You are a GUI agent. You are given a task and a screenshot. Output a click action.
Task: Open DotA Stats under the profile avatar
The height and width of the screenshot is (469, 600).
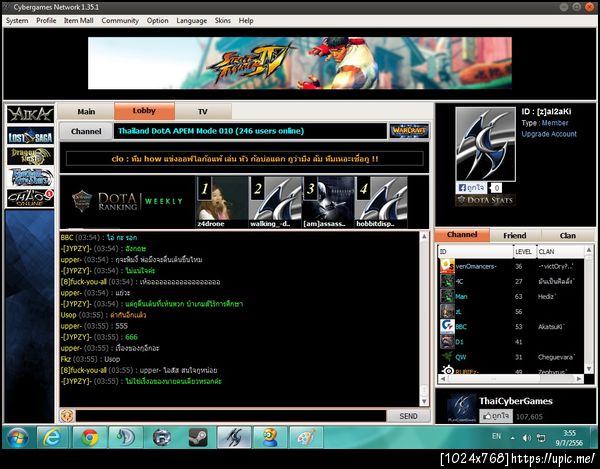point(485,200)
